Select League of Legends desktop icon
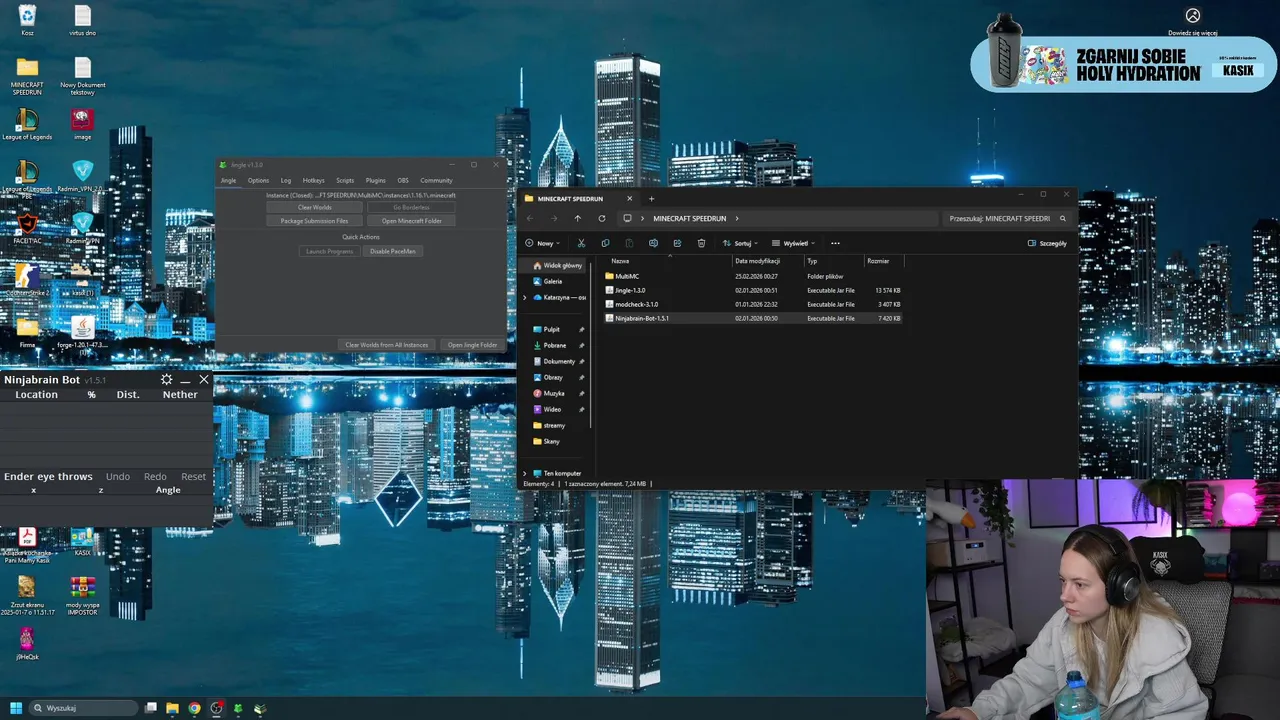The height and width of the screenshot is (720, 1280). (x=27, y=124)
